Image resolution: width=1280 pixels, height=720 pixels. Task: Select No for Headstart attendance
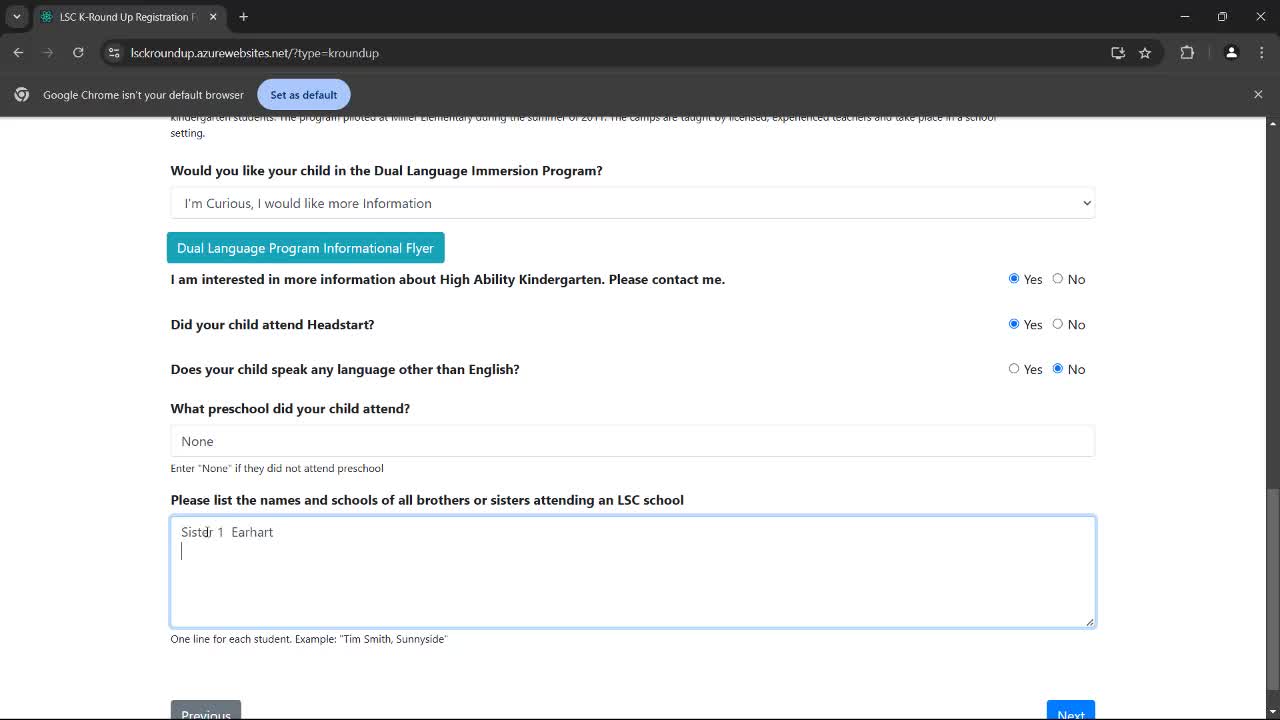tap(1057, 324)
